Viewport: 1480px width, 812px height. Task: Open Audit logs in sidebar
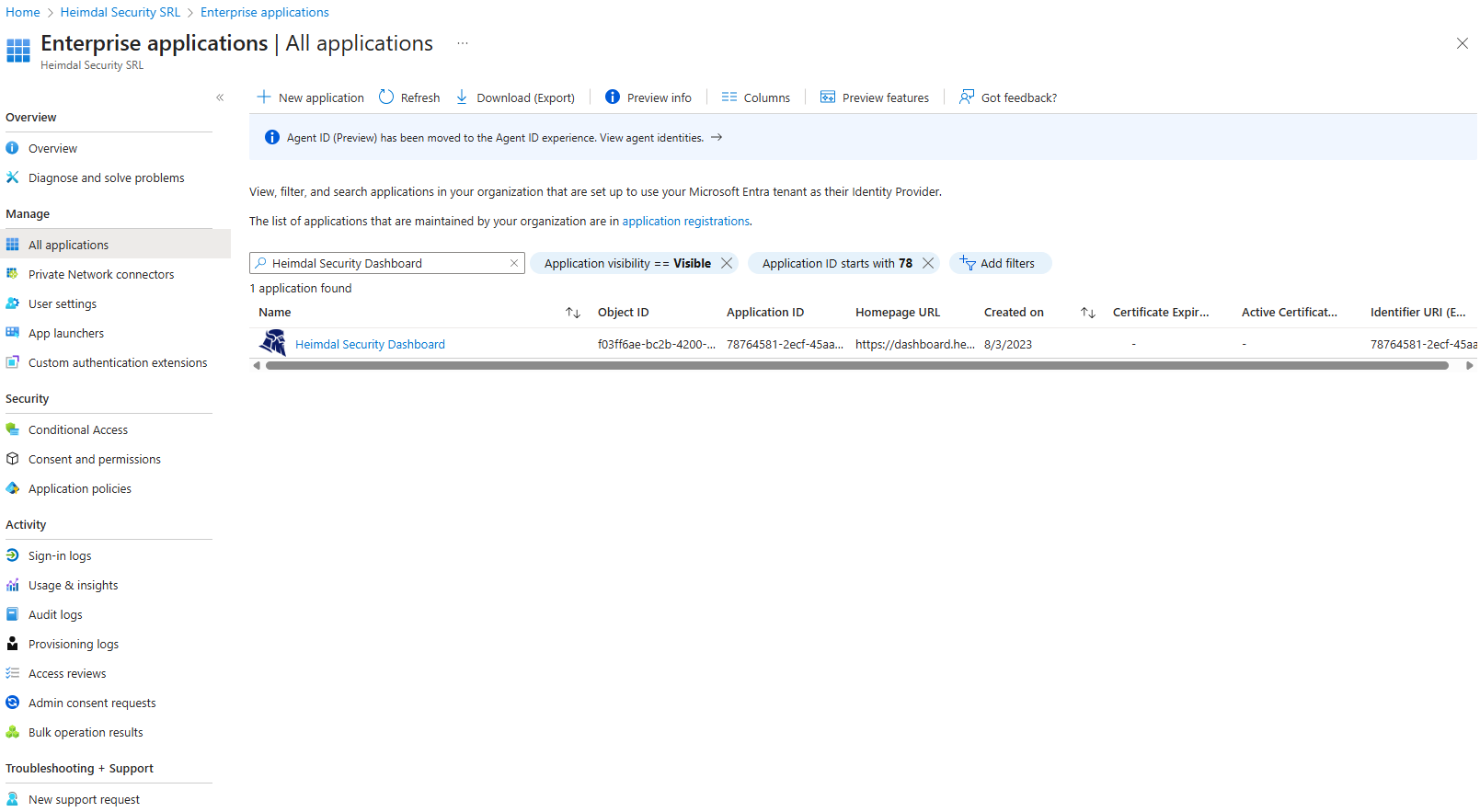pos(55,614)
